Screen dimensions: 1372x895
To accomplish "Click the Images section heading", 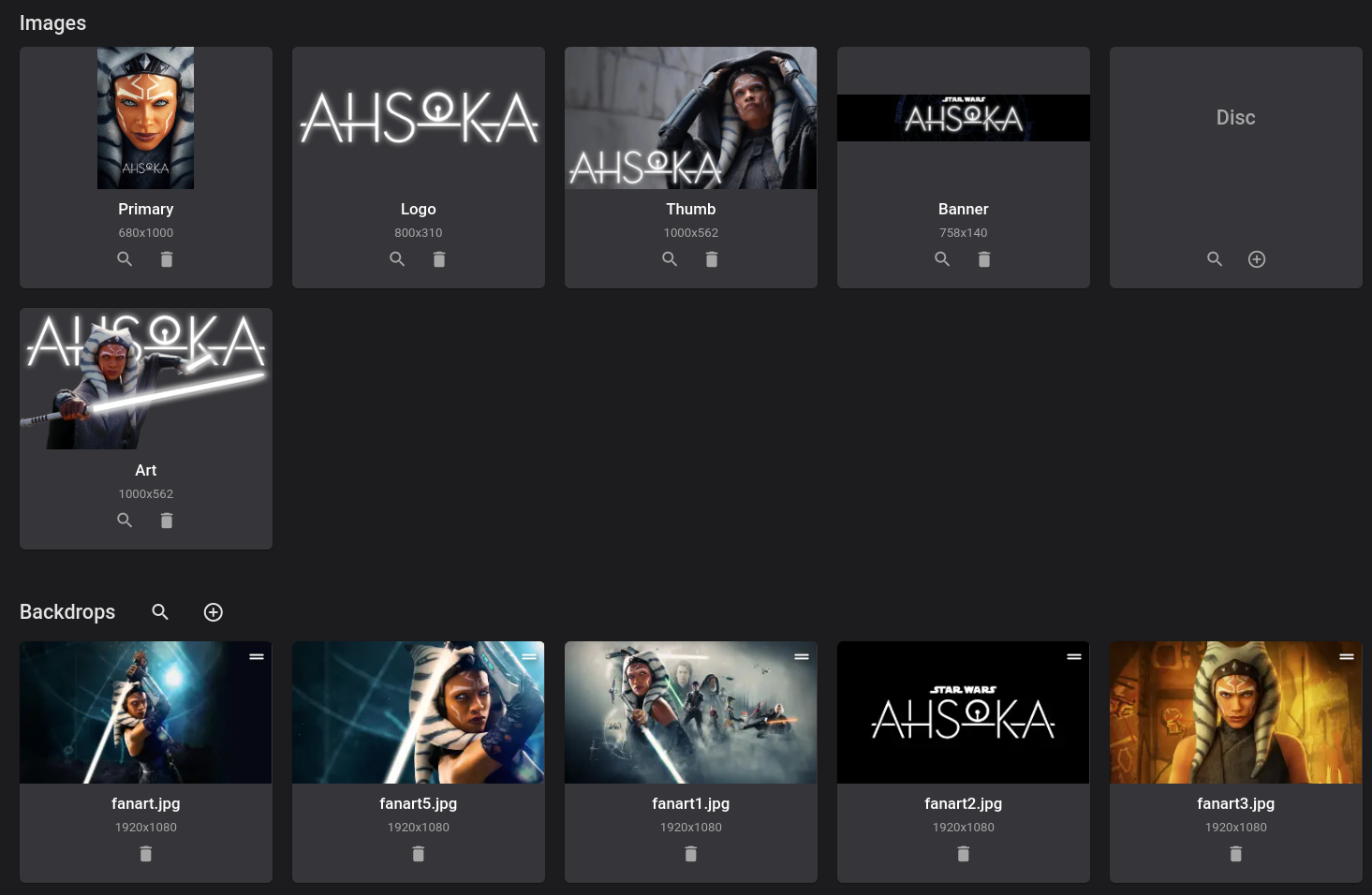I will point(53,23).
